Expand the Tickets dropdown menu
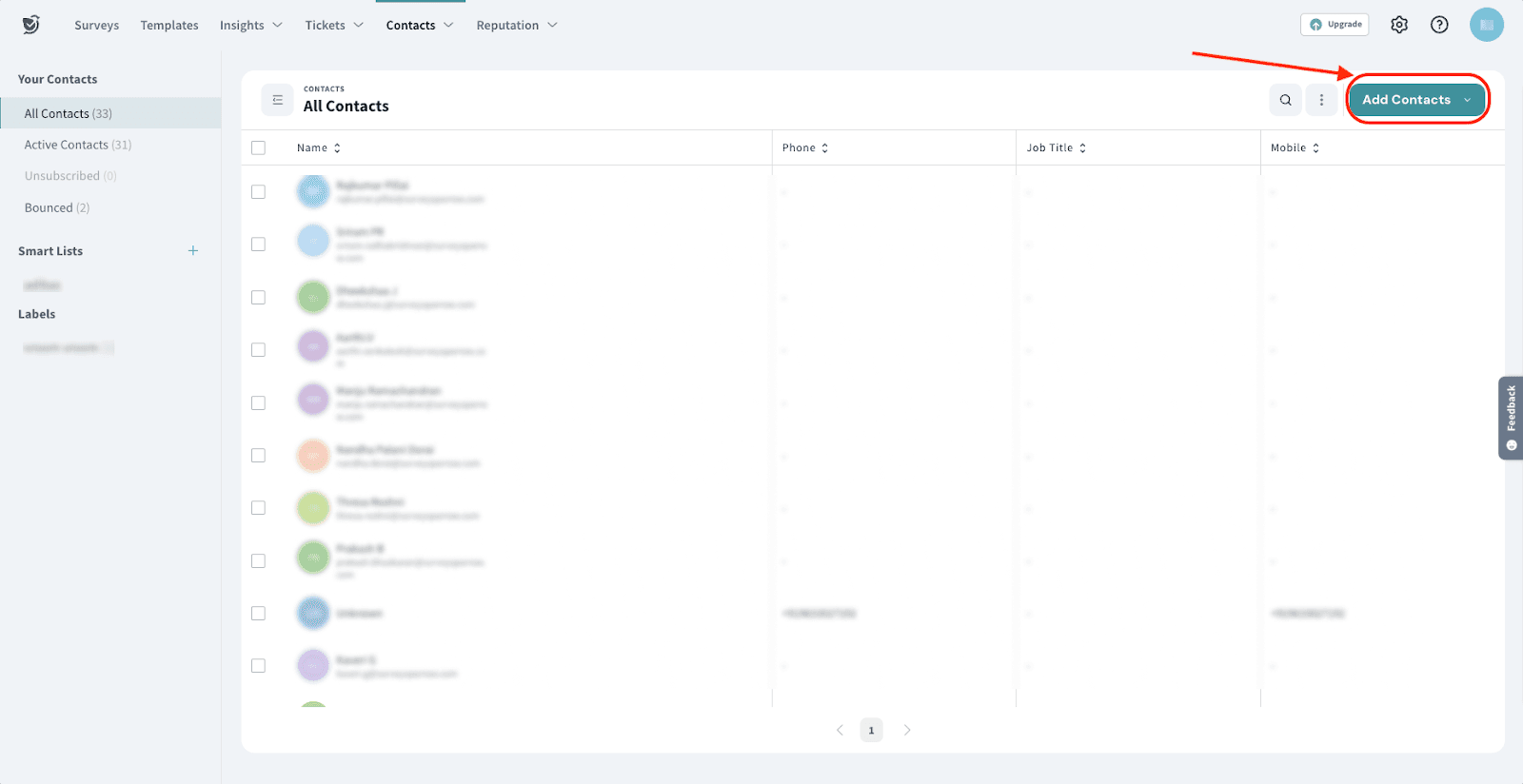This screenshot has width=1523, height=784. 334,26
